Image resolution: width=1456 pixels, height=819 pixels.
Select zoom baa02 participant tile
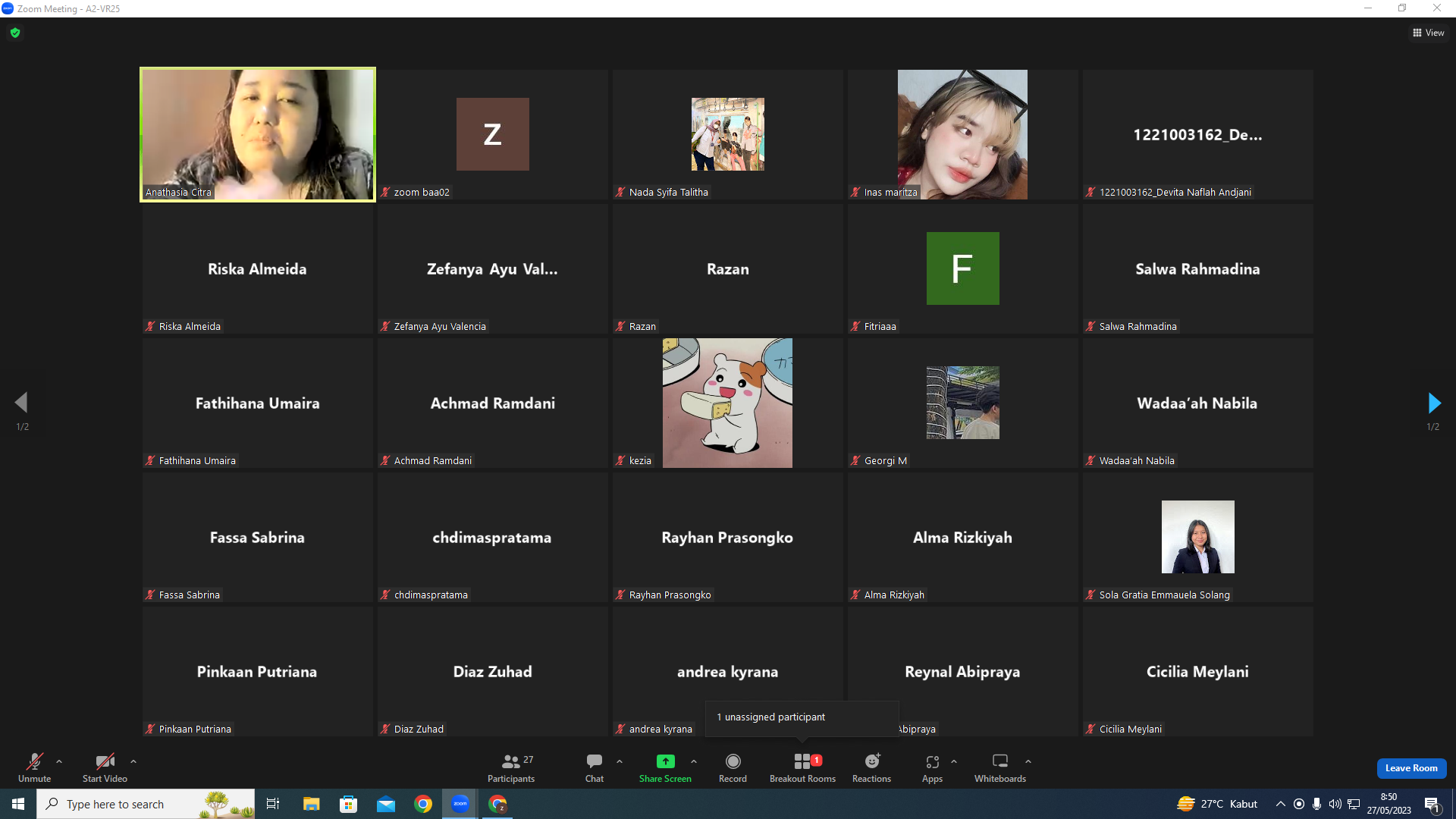(x=493, y=135)
